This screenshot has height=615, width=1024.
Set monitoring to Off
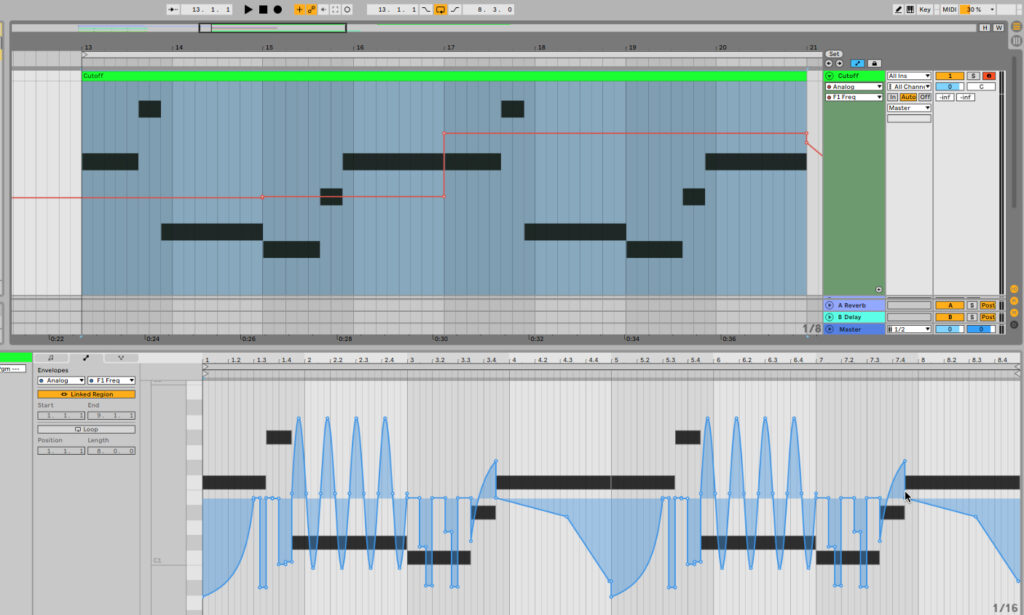point(925,97)
